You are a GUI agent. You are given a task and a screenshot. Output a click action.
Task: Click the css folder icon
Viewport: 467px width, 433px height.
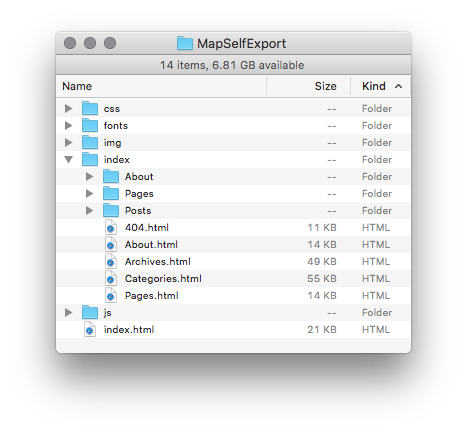[90, 108]
